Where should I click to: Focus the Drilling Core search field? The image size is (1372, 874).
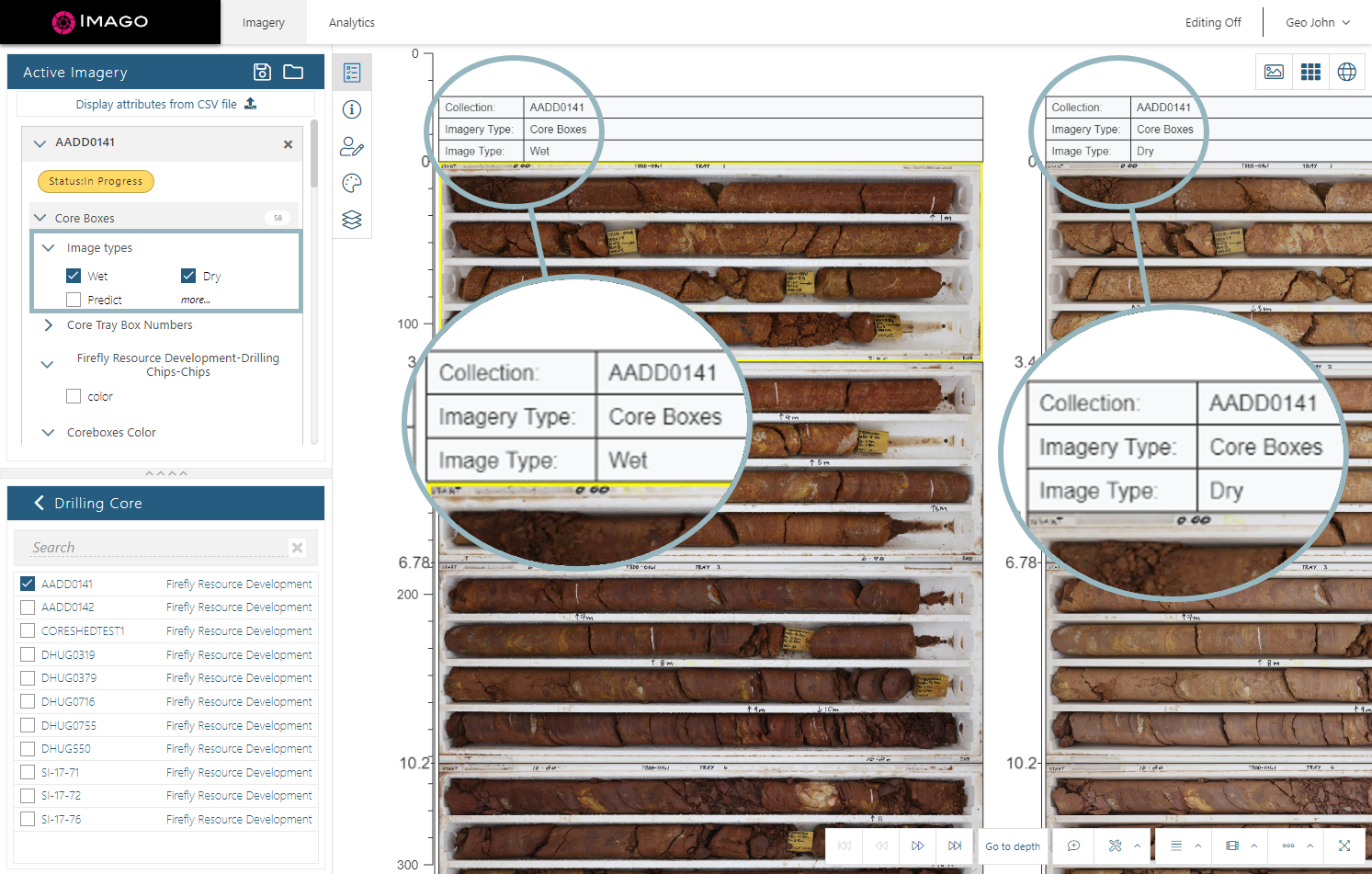pos(158,548)
